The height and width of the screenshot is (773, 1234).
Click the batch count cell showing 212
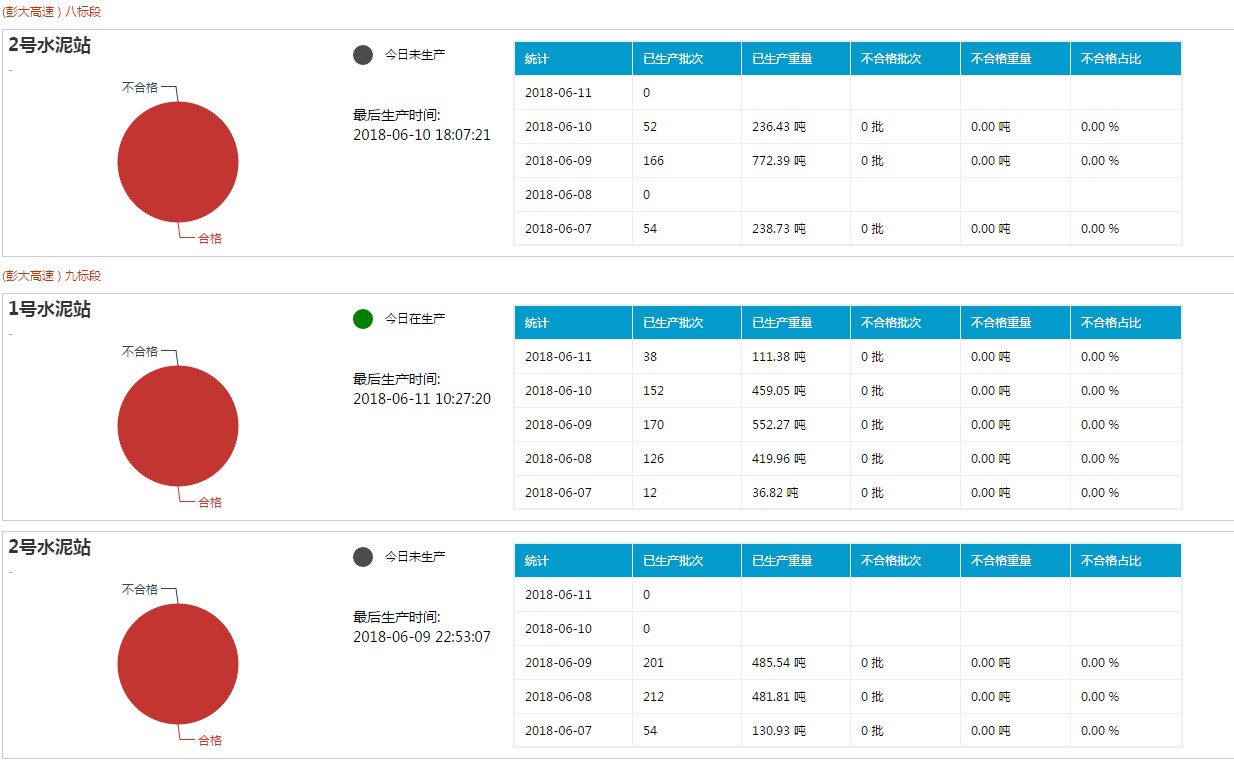coord(653,697)
